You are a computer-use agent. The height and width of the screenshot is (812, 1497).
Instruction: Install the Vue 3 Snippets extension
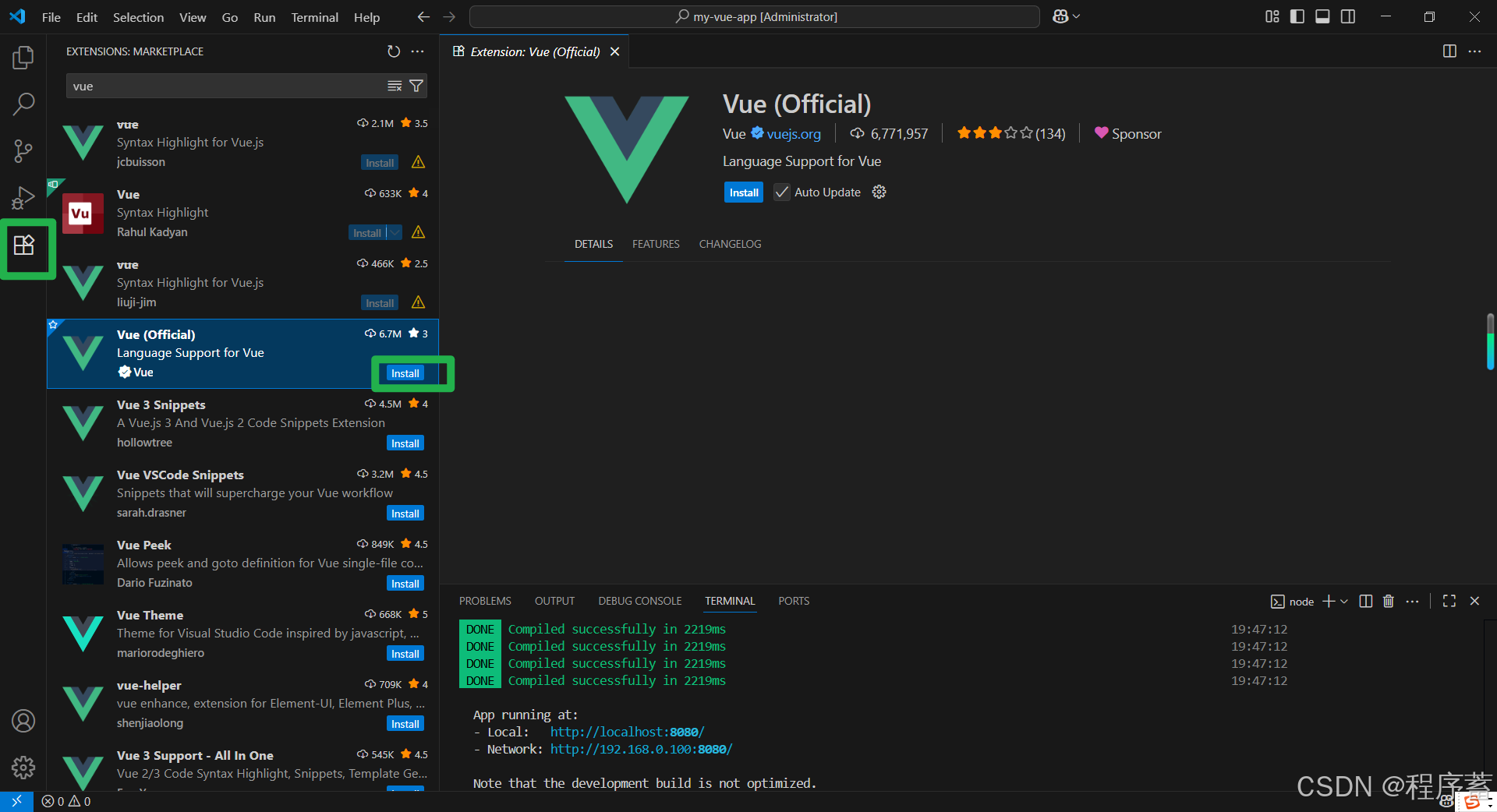tap(405, 443)
